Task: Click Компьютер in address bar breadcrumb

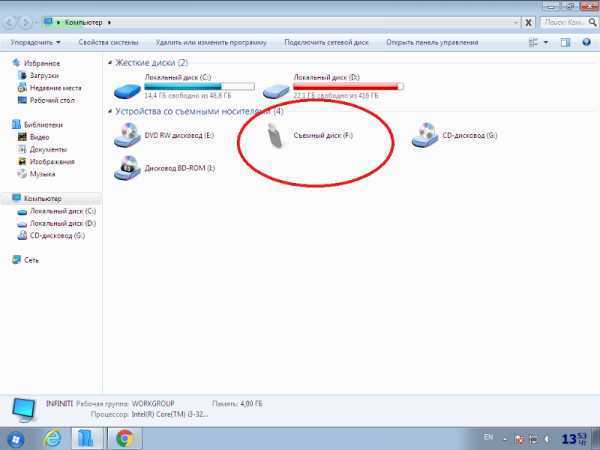Action: pyautogui.click(x=83, y=23)
